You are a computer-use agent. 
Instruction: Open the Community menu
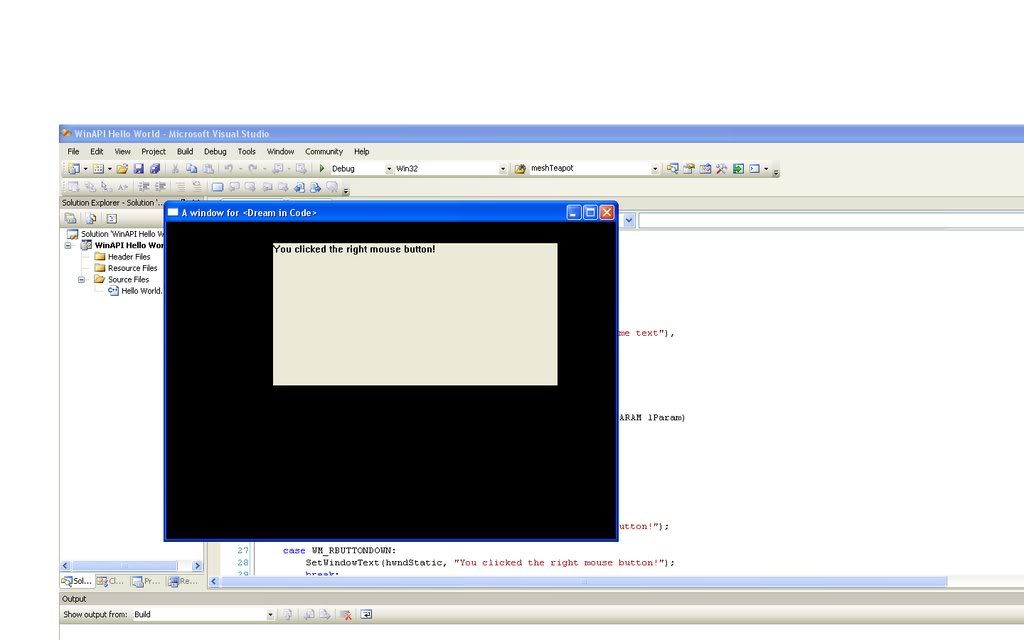pyautogui.click(x=324, y=152)
